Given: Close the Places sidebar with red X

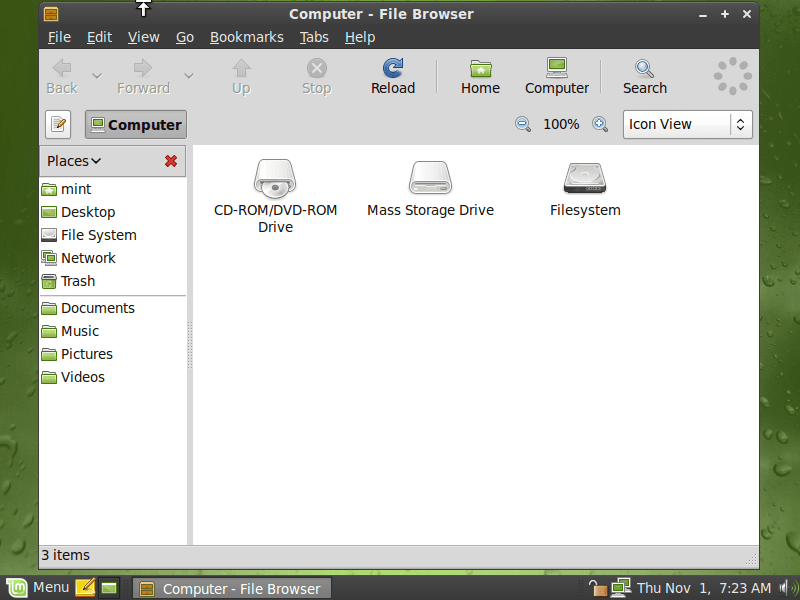Looking at the screenshot, I should [x=171, y=161].
